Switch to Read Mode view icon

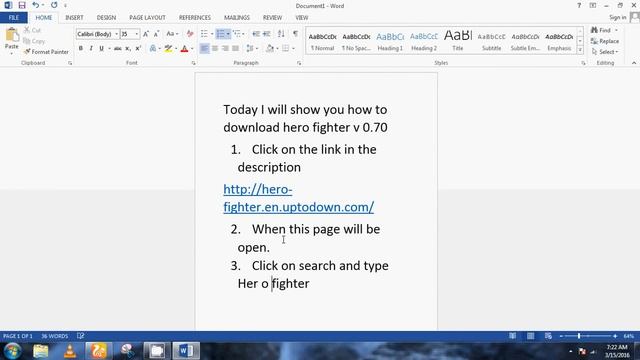coord(512,336)
